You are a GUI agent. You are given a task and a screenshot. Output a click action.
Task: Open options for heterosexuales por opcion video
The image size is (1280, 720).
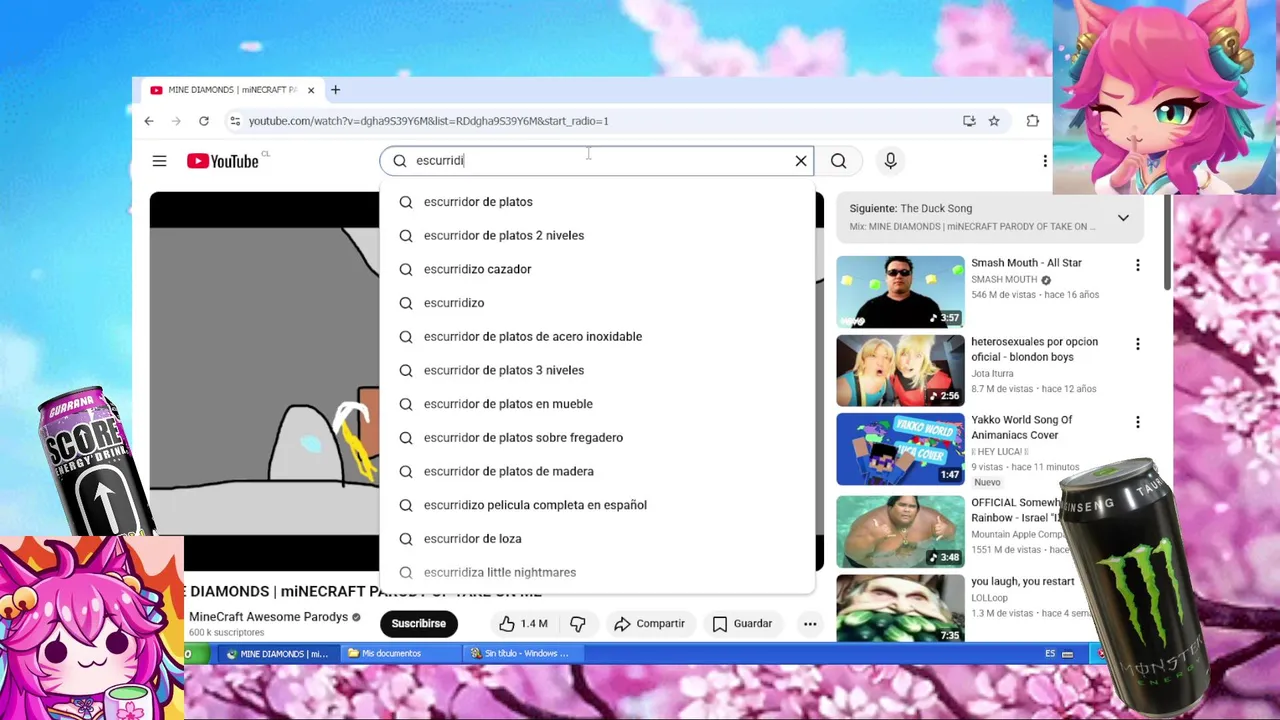pos(1137,344)
